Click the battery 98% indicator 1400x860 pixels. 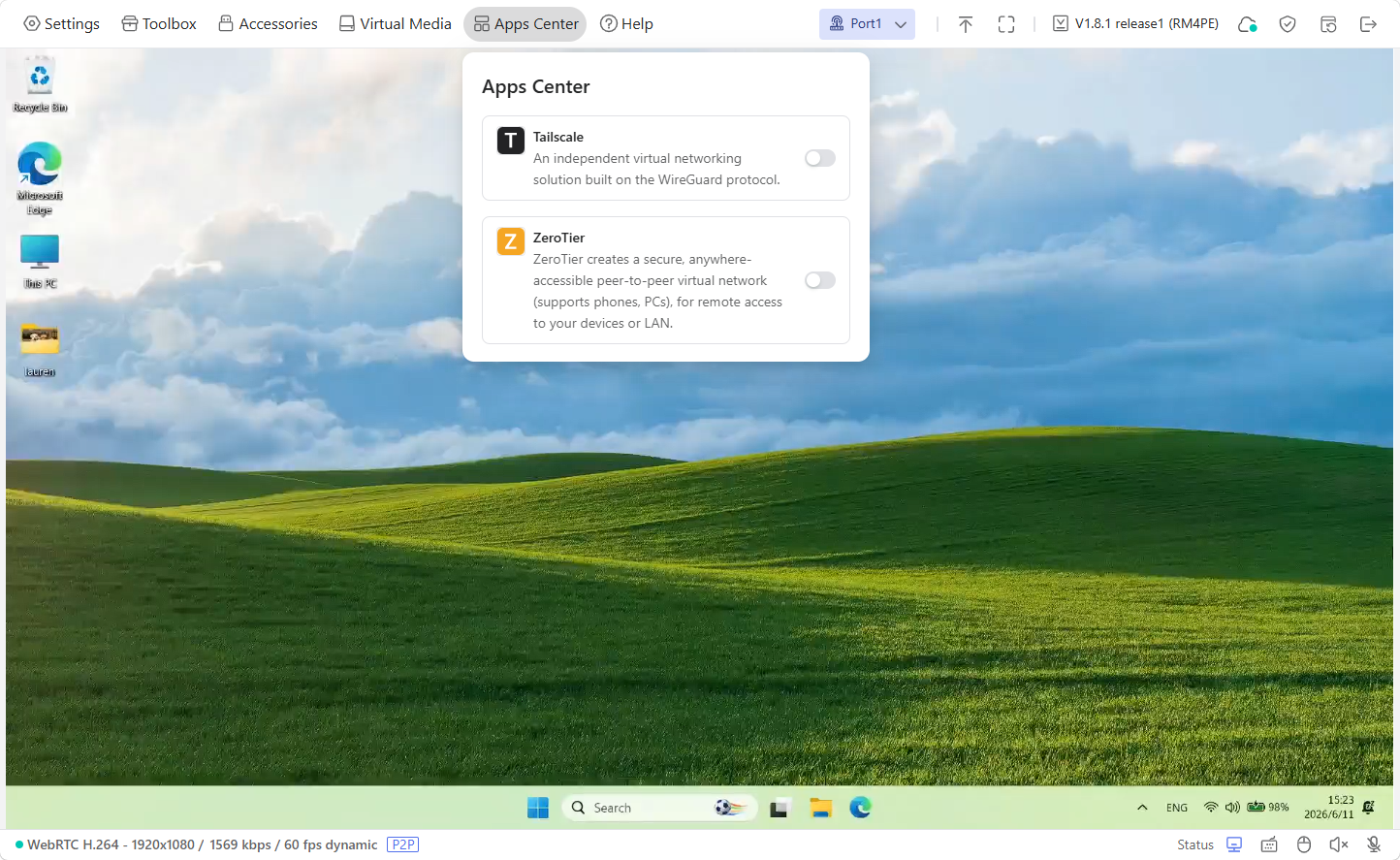pyautogui.click(x=1268, y=807)
